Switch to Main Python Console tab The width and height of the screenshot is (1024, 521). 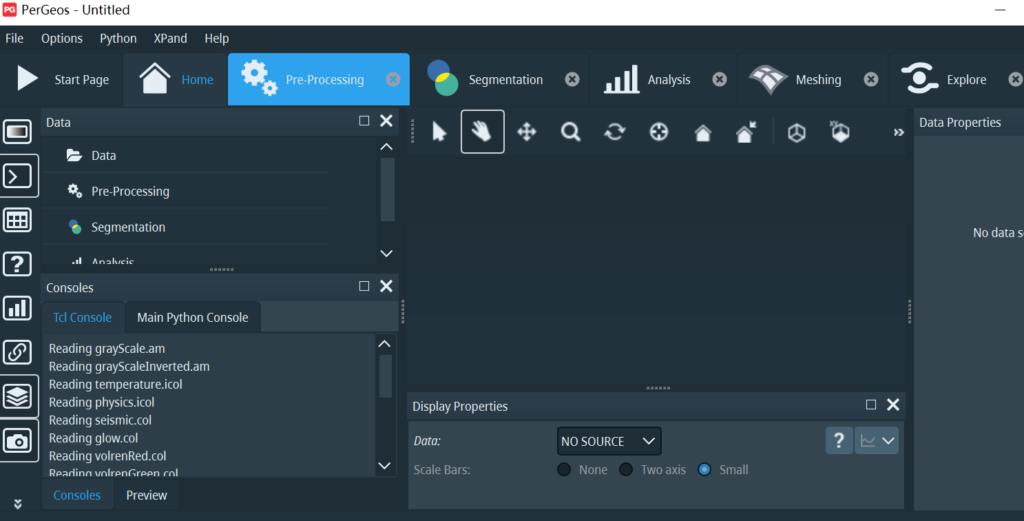193,317
